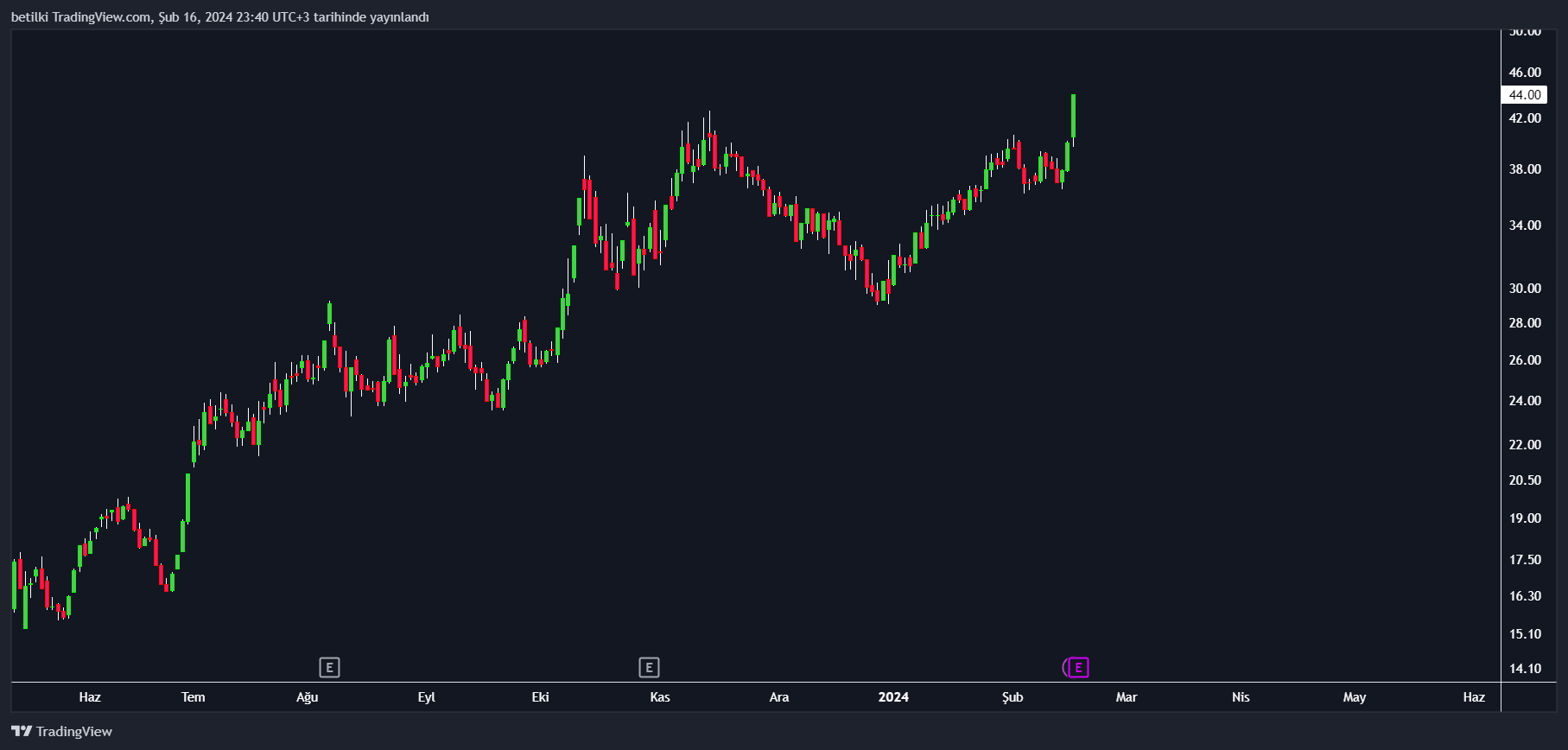The height and width of the screenshot is (750, 1568).
Task: Click the 15.10 price axis label
Action: (1525, 634)
